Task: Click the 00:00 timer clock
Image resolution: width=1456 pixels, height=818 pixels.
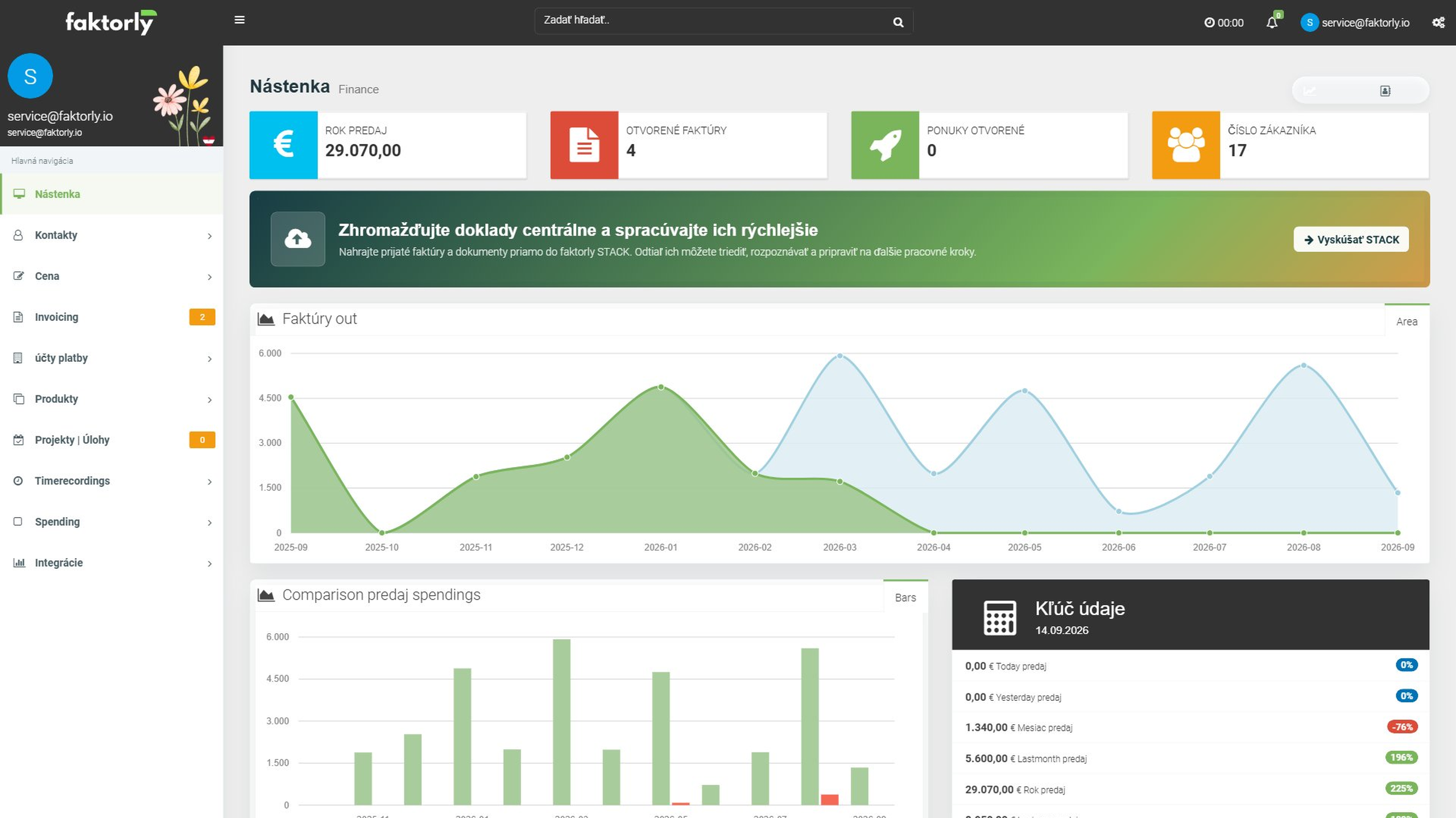Action: (1223, 23)
